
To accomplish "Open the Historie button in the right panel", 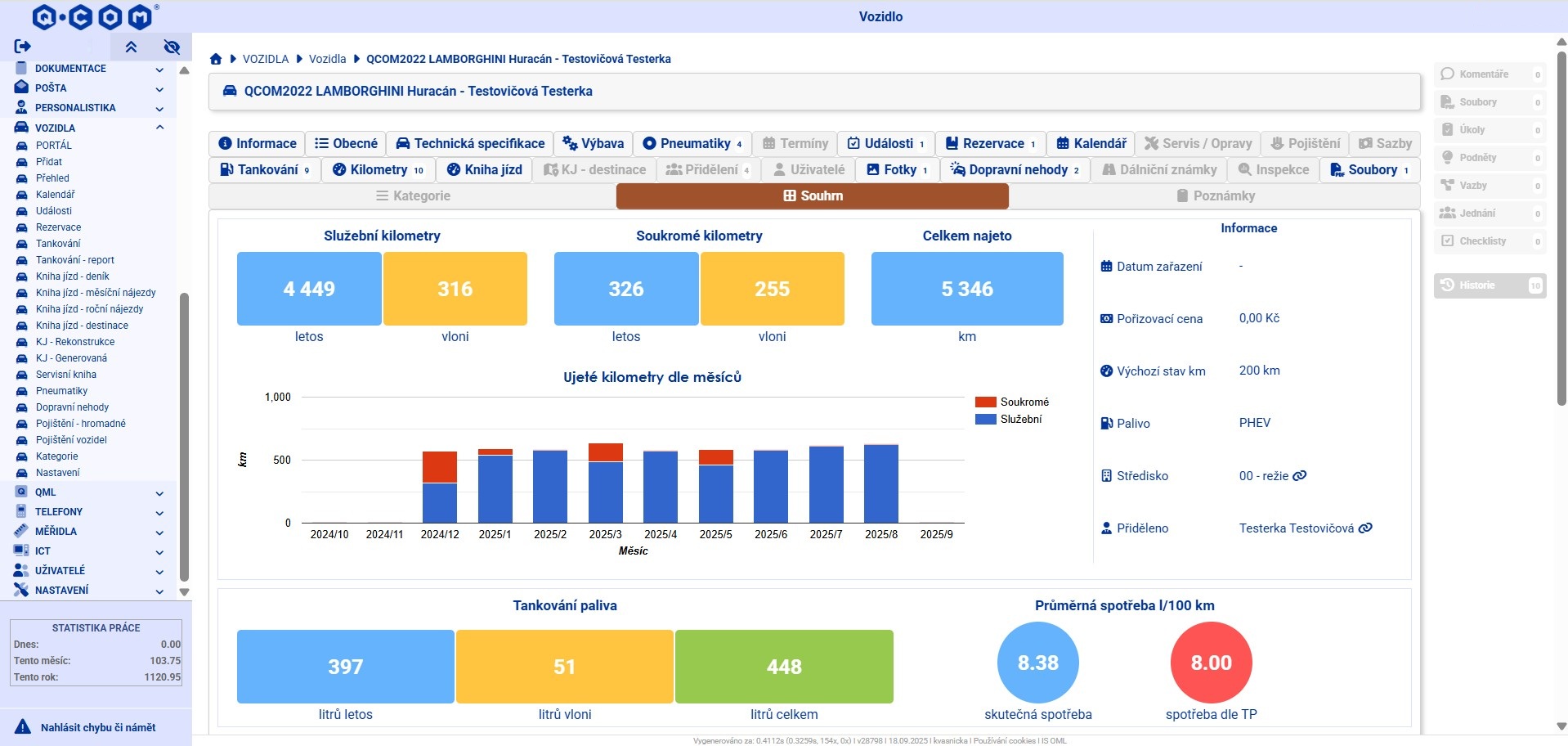I will (1489, 285).
